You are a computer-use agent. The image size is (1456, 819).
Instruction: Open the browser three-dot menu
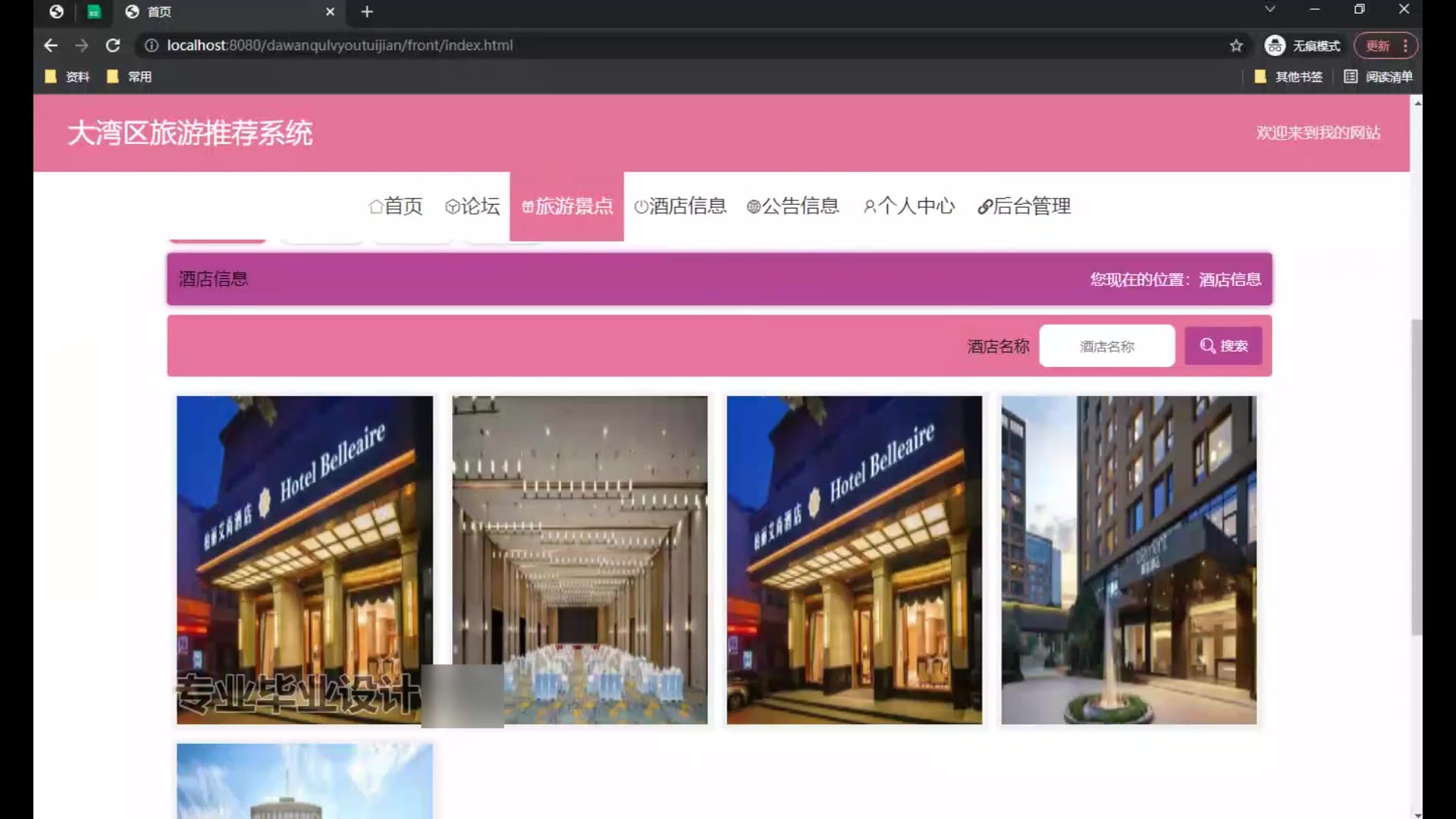(1405, 45)
